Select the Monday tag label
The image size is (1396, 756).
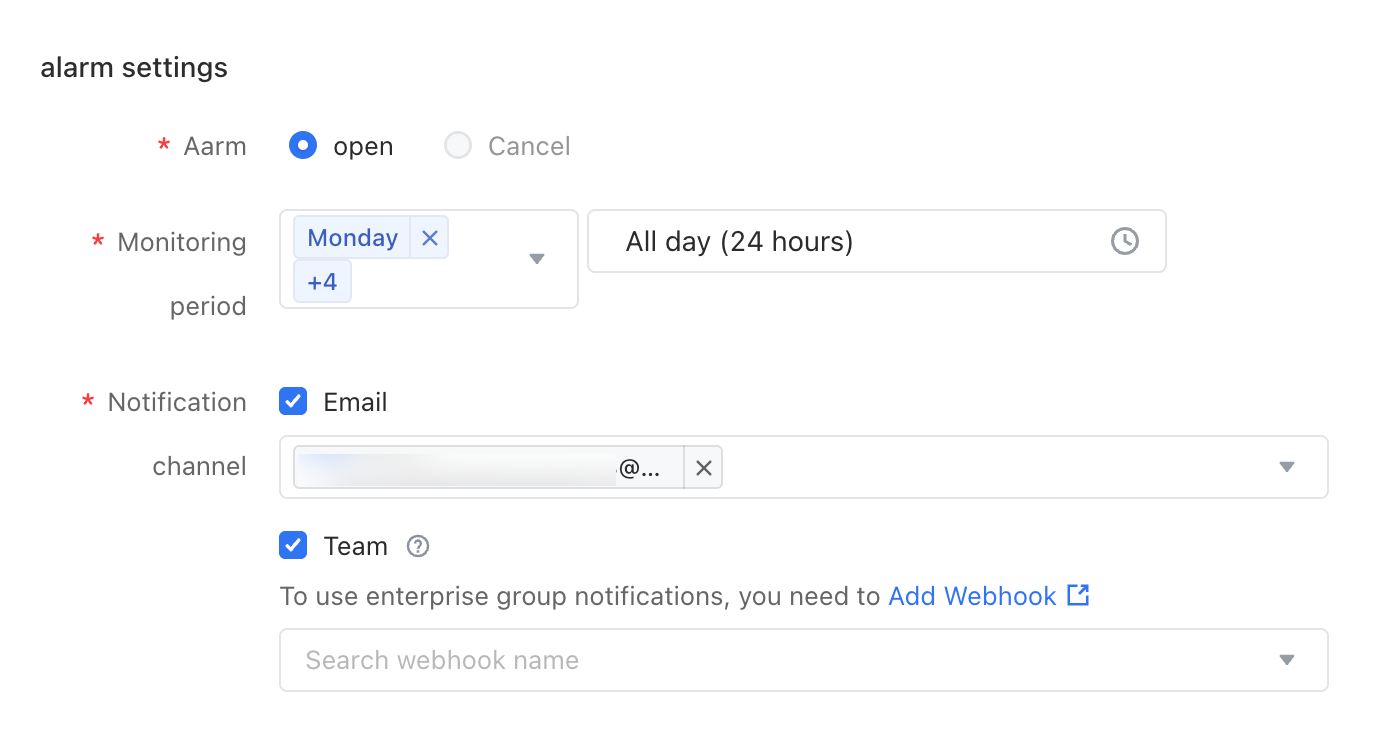coord(353,238)
